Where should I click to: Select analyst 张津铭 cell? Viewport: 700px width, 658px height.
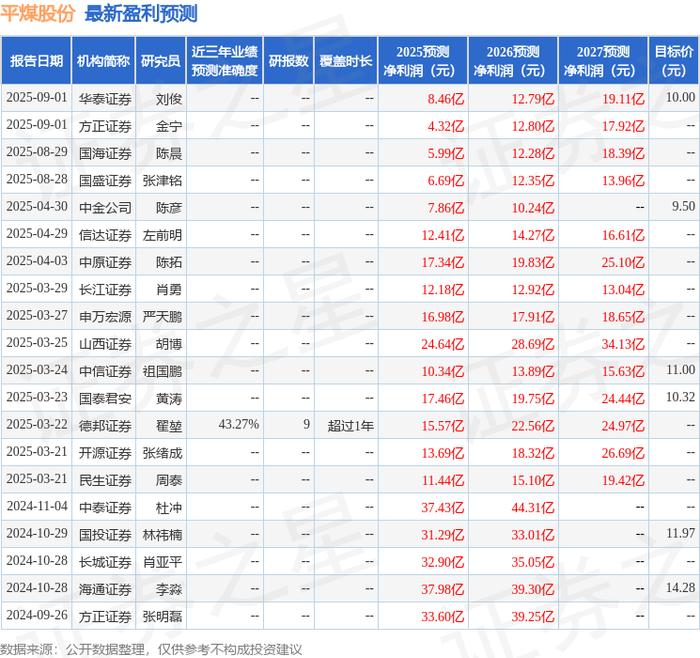point(162,180)
